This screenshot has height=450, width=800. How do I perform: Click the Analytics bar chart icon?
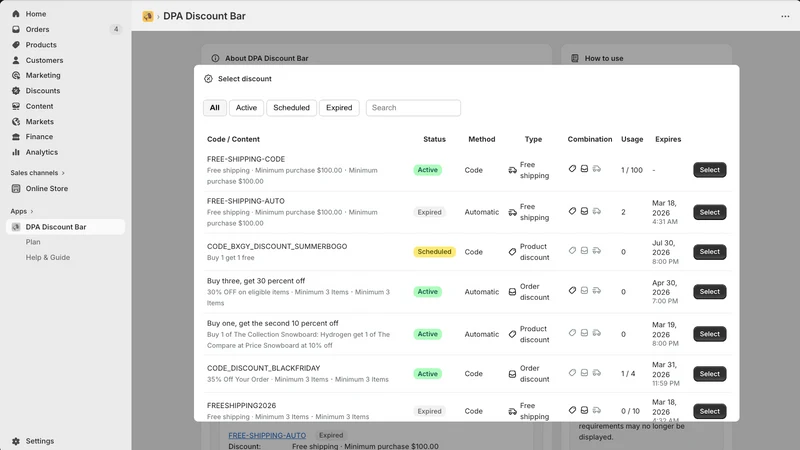[16, 152]
